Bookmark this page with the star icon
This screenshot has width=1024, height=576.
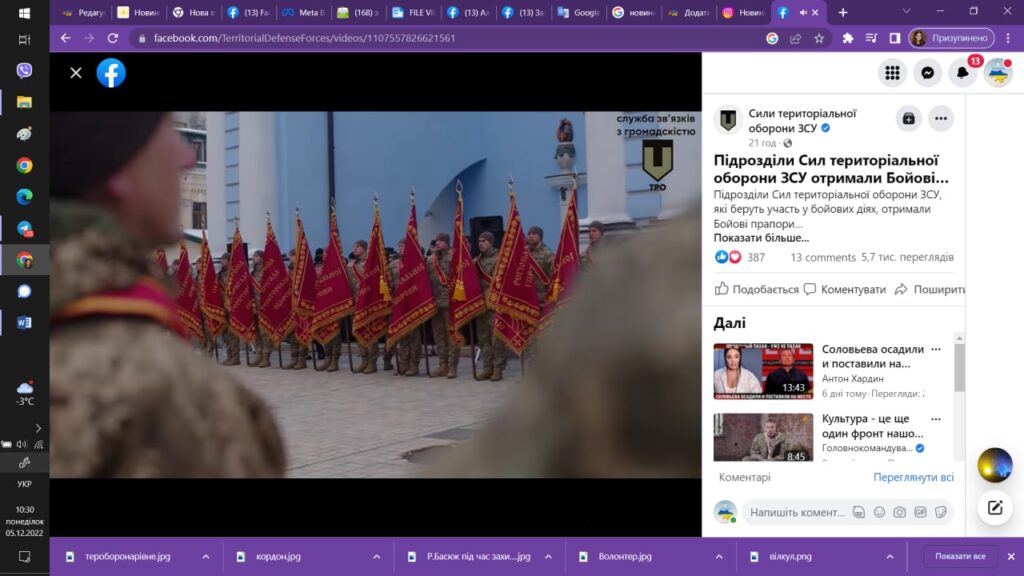click(x=819, y=38)
